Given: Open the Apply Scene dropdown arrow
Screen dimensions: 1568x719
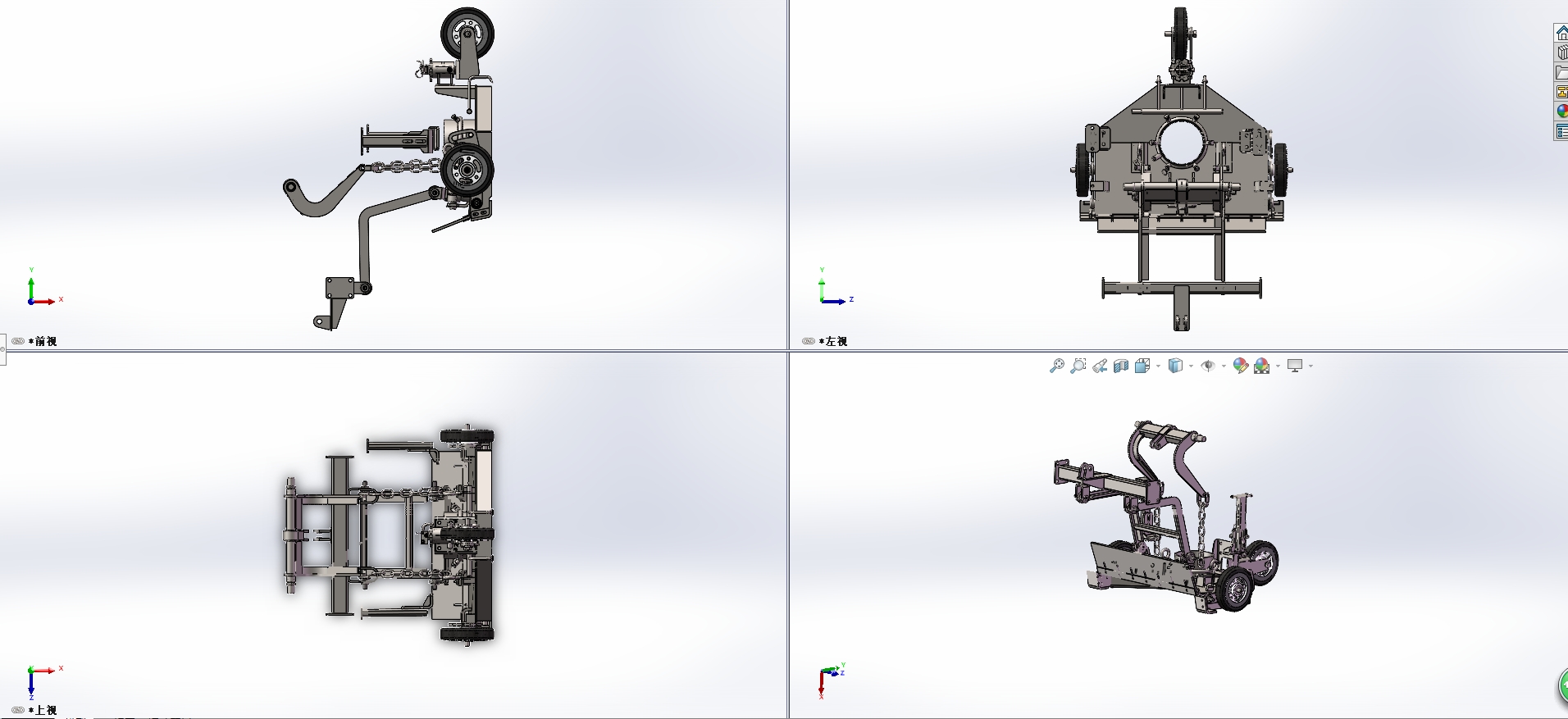Looking at the screenshot, I should click(1278, 366).
